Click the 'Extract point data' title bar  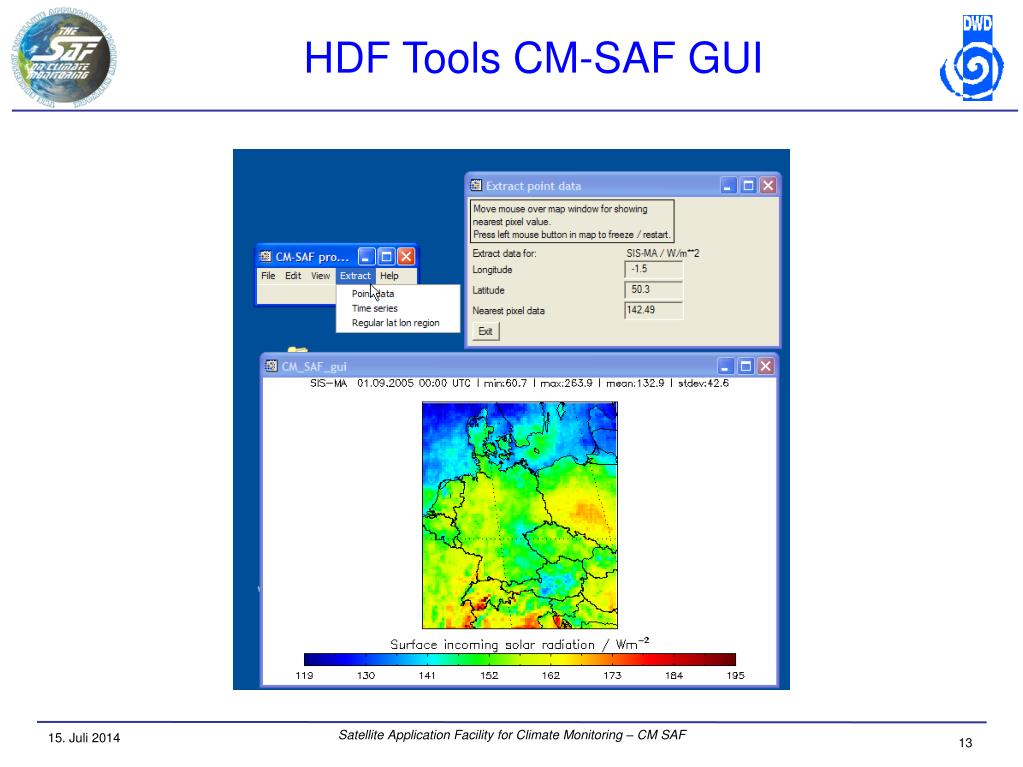(622, 186)
